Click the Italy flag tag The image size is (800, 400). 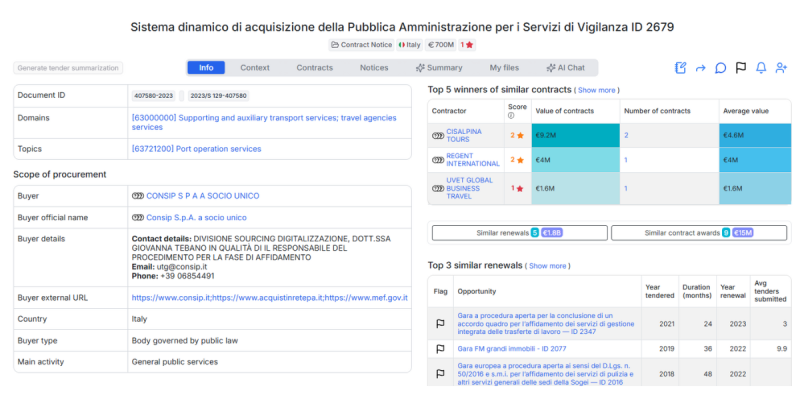(x=410, y=45)
